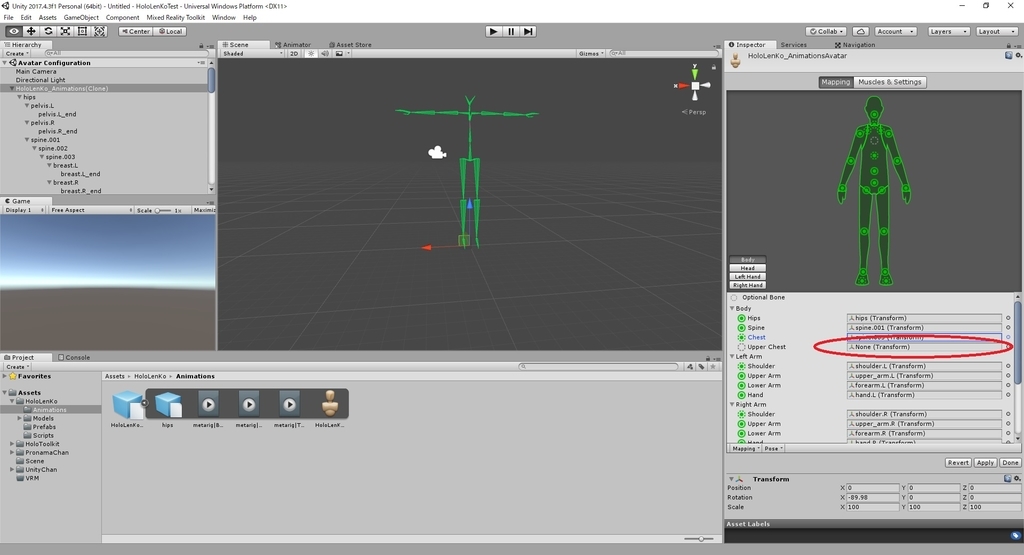Switch to the Animator tab
Screen dimensions: 1024x555
(x=293, y=45)
